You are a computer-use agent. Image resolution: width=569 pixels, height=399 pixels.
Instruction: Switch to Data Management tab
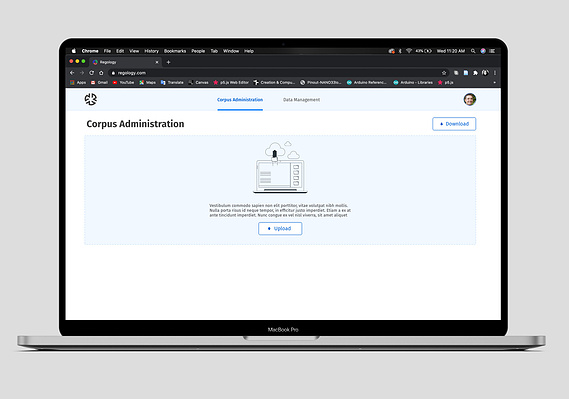click(x=301, y=100)
